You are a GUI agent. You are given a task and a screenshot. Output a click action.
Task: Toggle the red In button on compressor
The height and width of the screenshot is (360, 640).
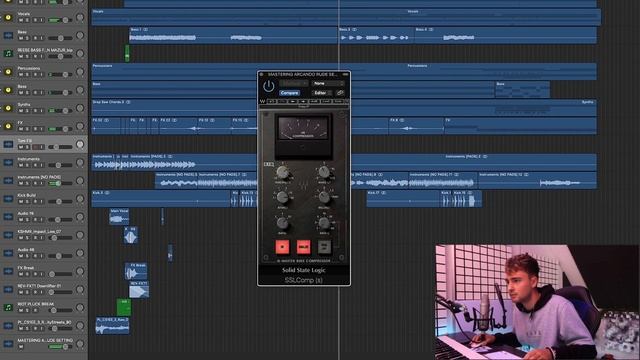[282, 247]
